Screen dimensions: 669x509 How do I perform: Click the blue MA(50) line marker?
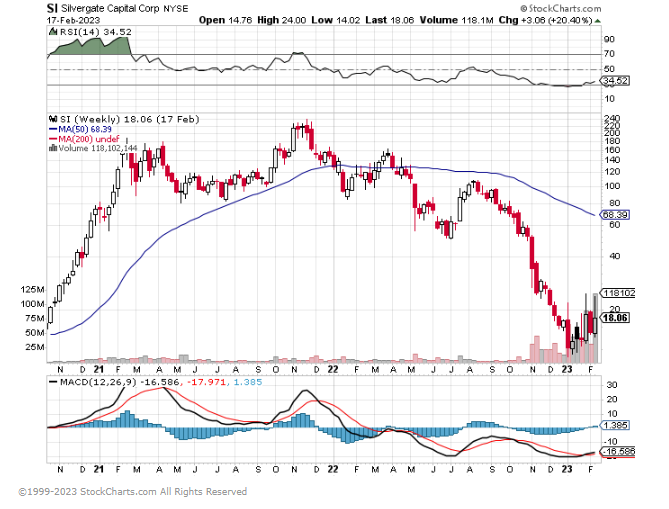[53, 129]
